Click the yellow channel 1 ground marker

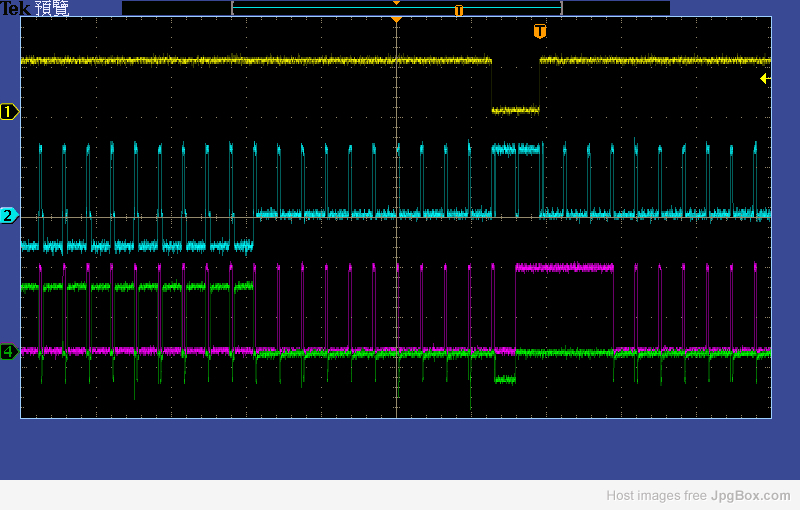coord(9,111)
